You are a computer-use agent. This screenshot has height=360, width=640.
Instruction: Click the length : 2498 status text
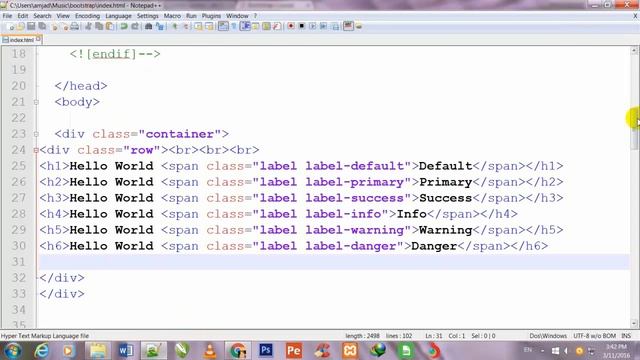pos(362,336)
